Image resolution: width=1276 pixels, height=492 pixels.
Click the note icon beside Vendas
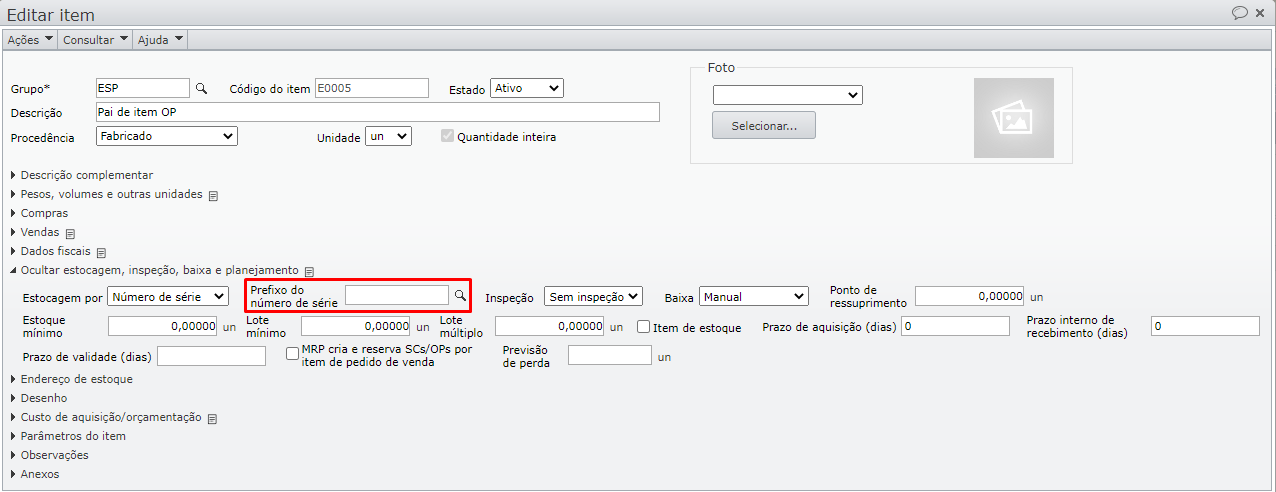70,233
